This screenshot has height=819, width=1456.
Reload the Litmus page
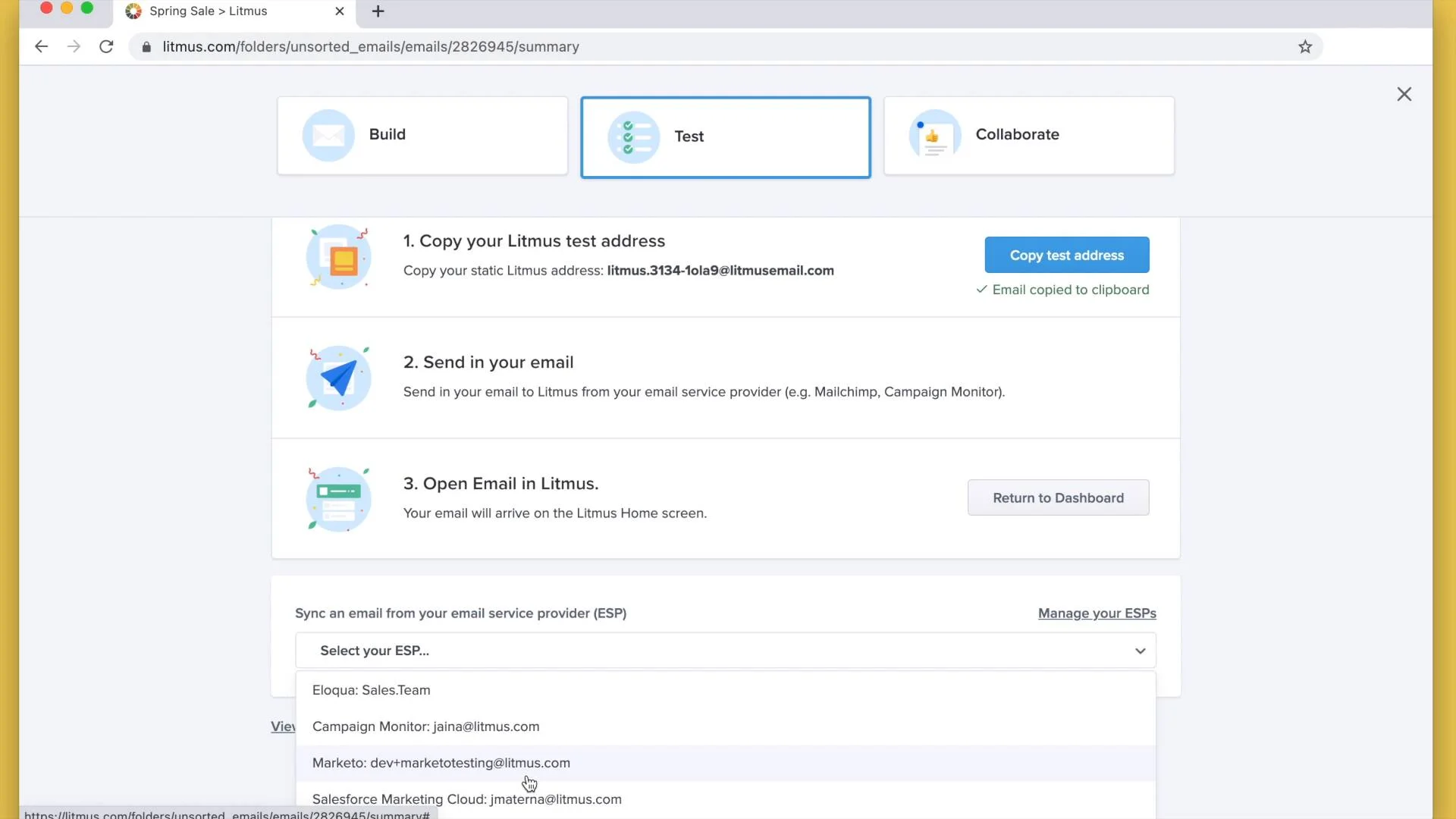click(x=106, y=46)
